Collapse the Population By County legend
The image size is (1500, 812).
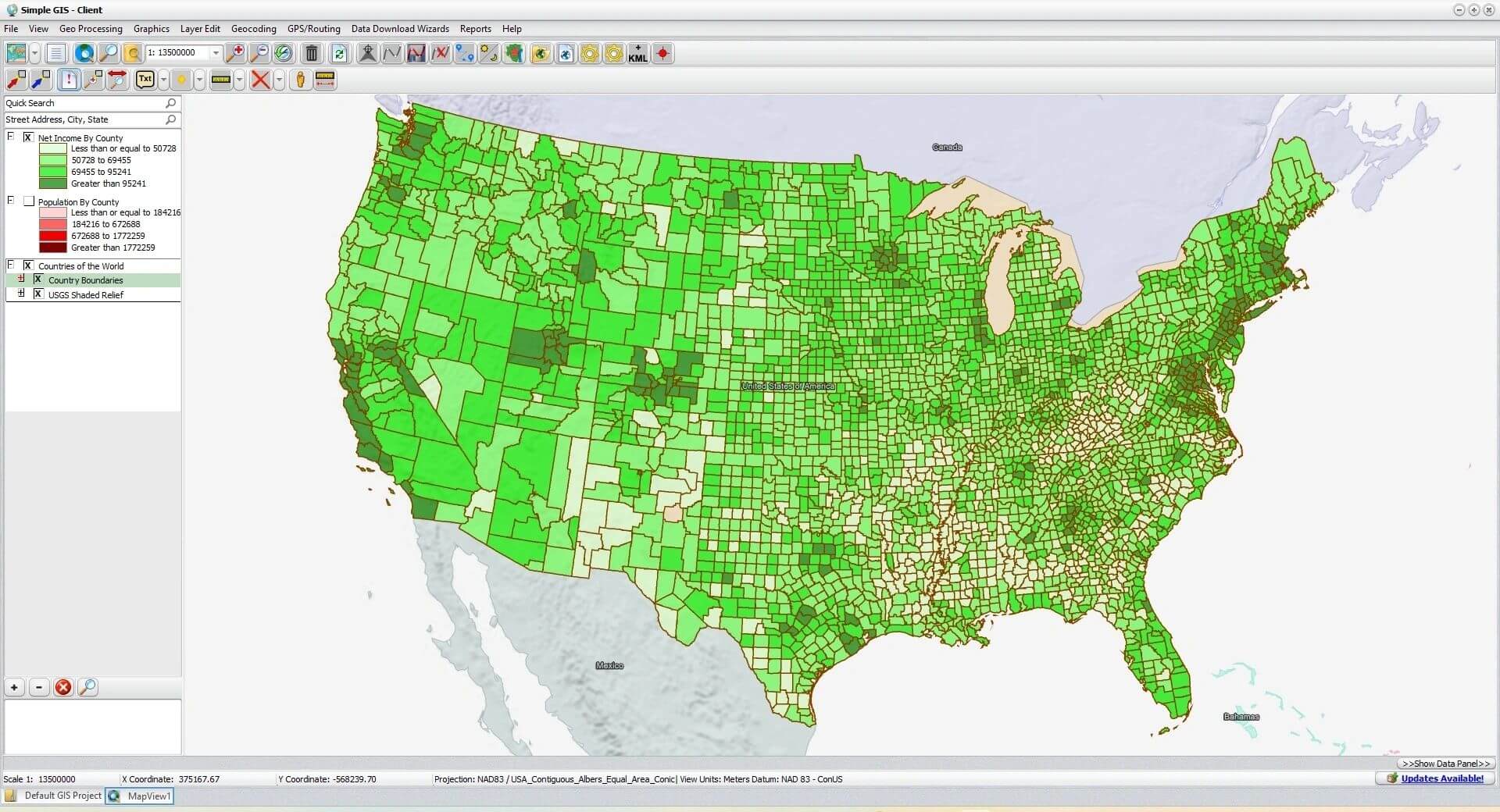tap(11, 201)
